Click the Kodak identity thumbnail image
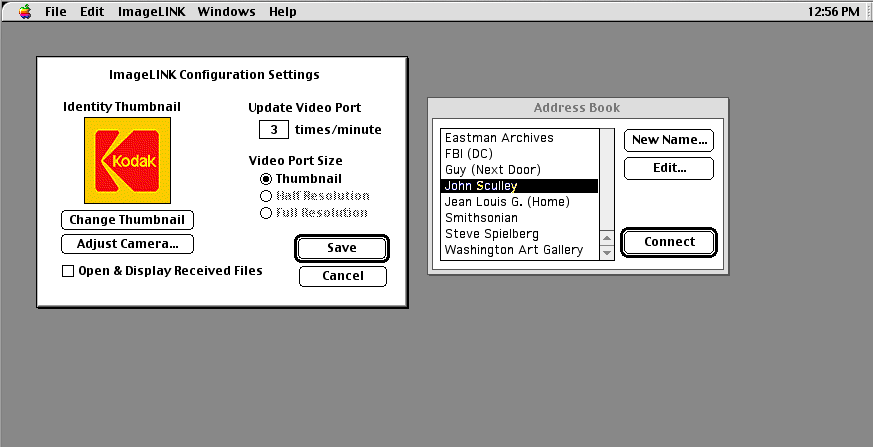This screenshot has width=873, height=447. point(127,160)
